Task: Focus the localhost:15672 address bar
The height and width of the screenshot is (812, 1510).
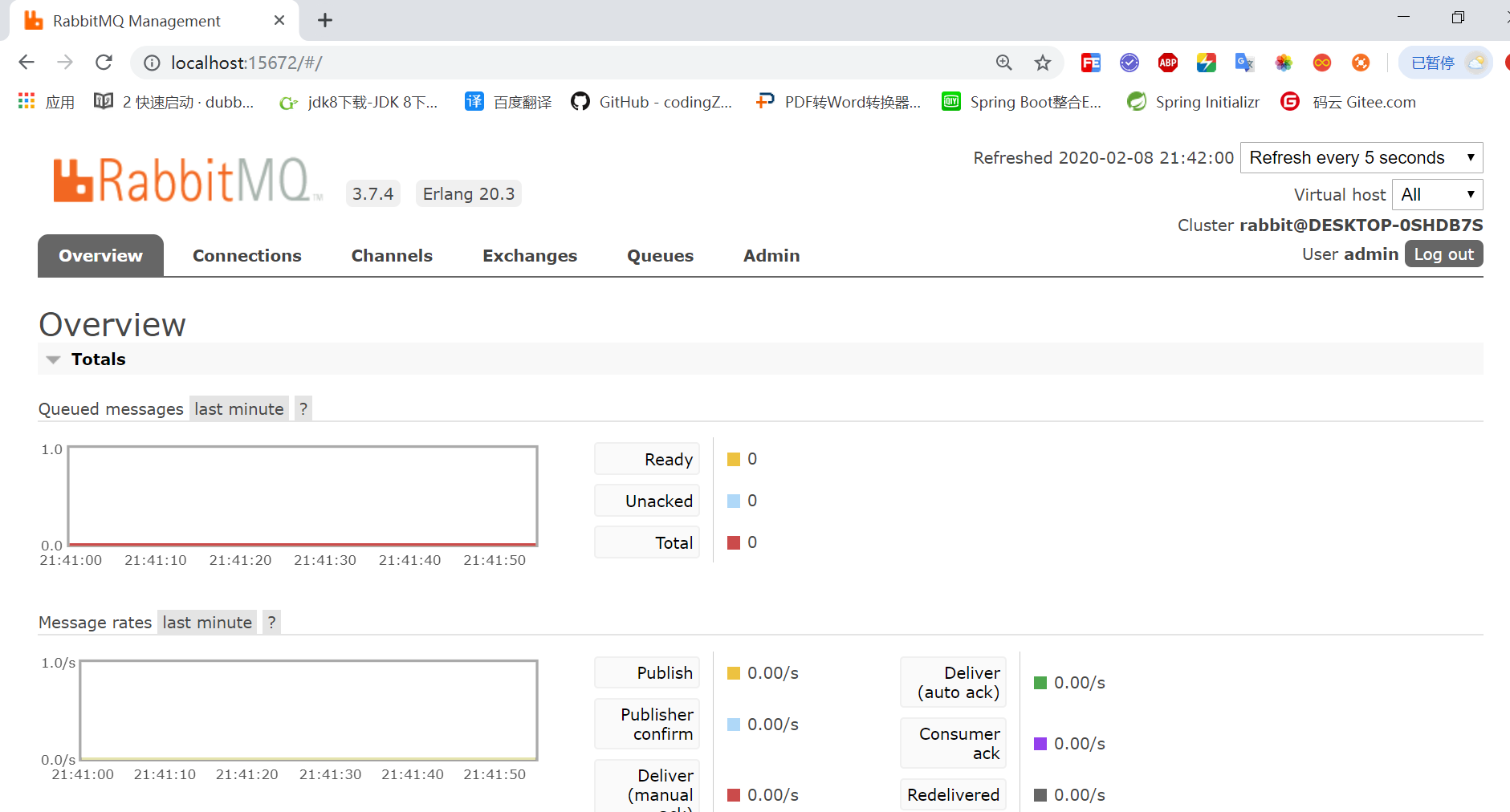Action: (x=562, y=63)
